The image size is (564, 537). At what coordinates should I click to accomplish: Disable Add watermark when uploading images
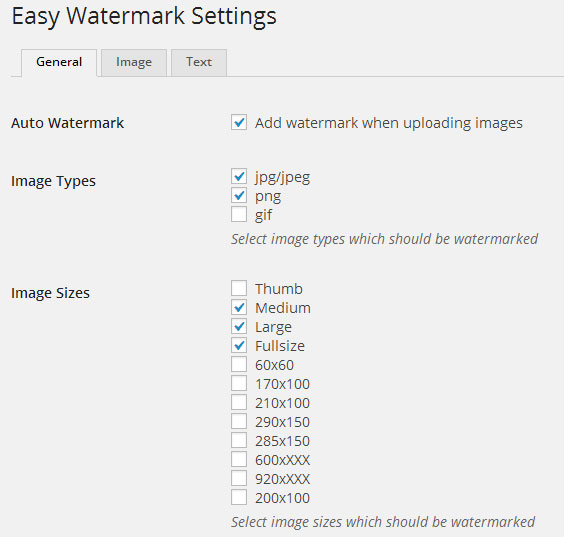(x=239, y=122)
